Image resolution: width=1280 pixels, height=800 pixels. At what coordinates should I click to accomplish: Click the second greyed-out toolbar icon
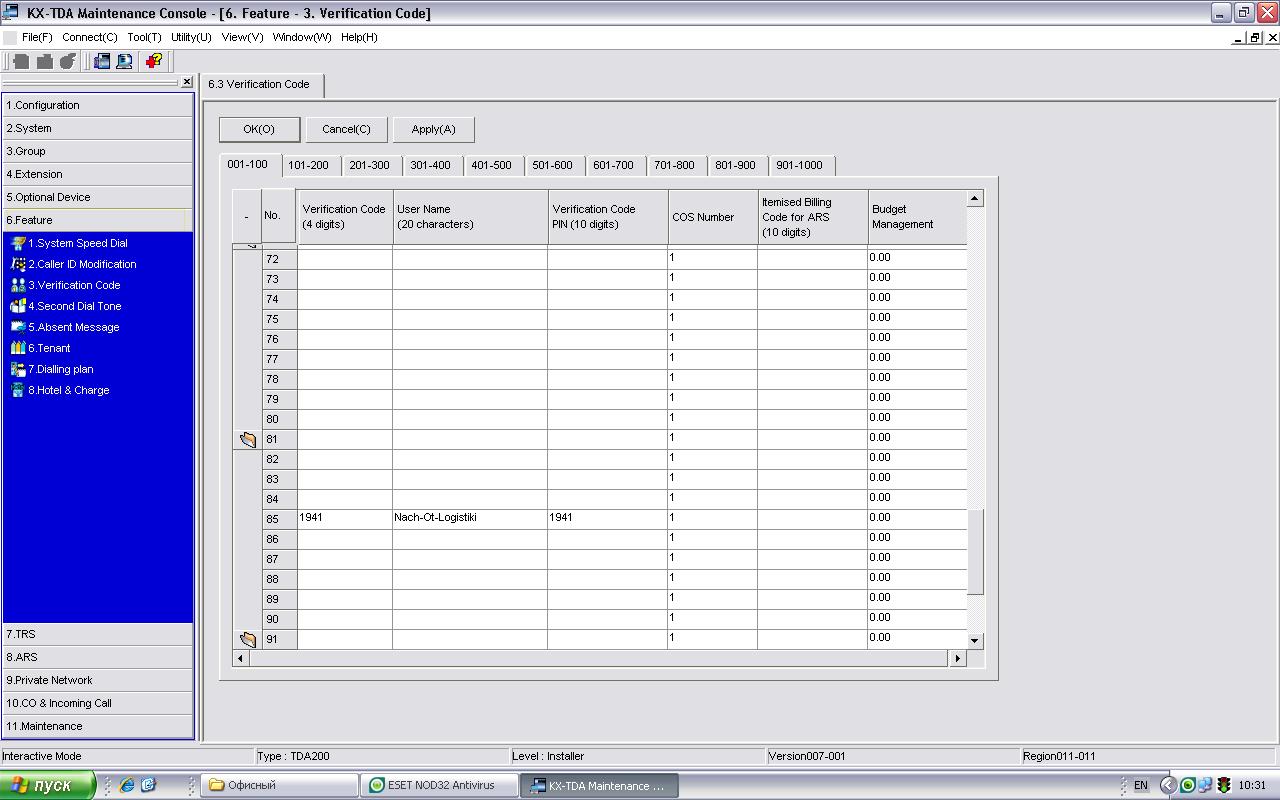coord(45,61)
